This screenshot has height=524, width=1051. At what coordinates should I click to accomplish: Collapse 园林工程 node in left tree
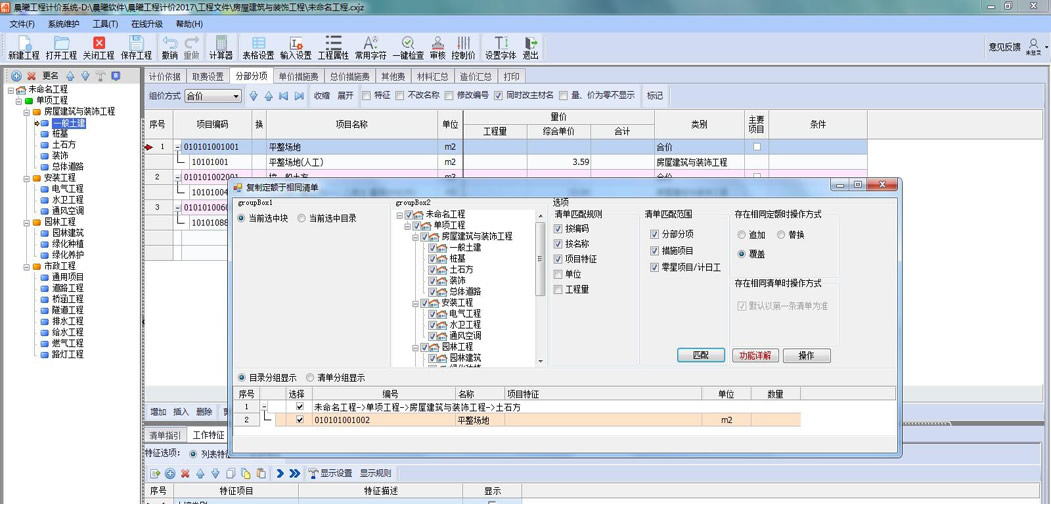coord(27,222)
